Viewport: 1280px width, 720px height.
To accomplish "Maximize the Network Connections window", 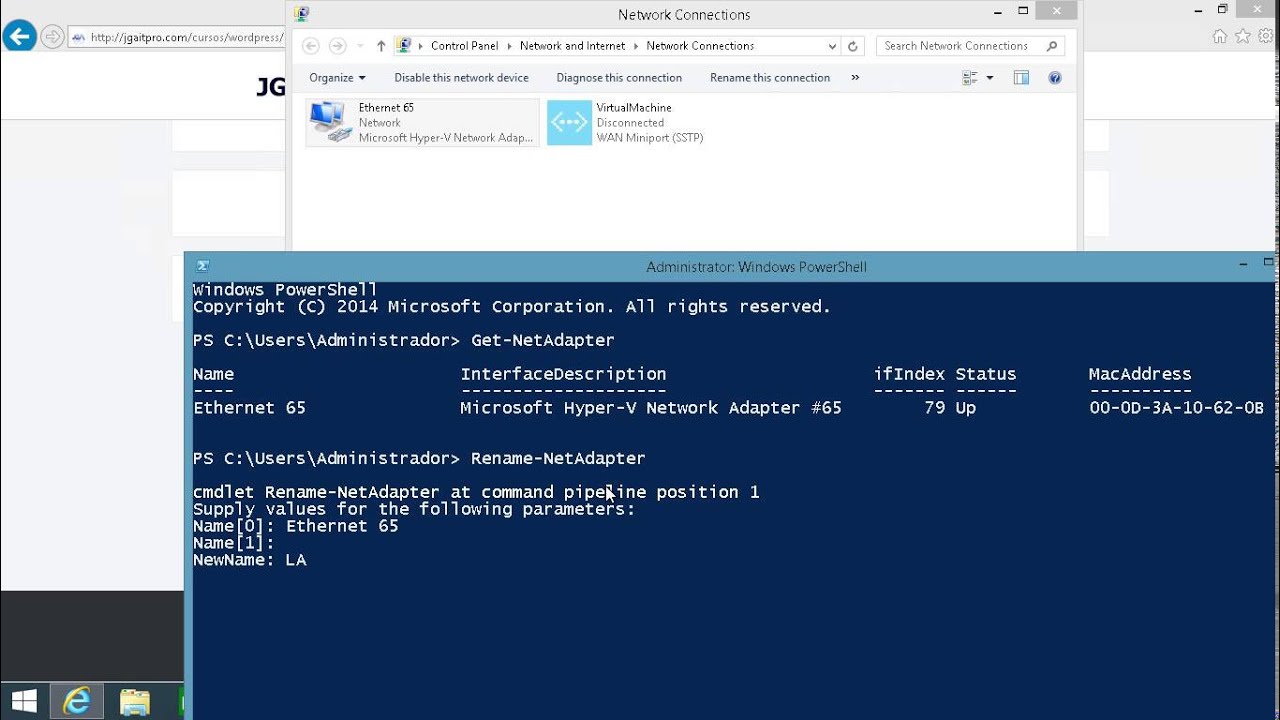I will 1022,11.
